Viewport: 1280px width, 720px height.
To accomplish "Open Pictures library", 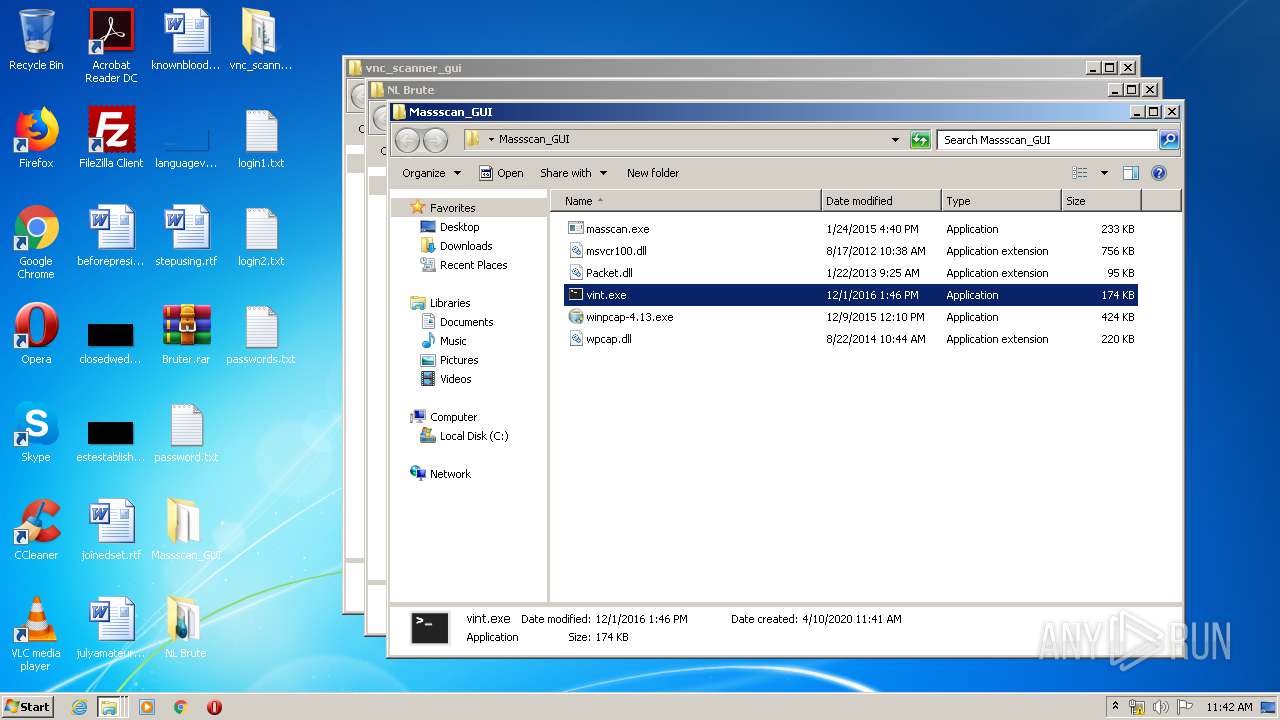I will (x=450, y=360).
